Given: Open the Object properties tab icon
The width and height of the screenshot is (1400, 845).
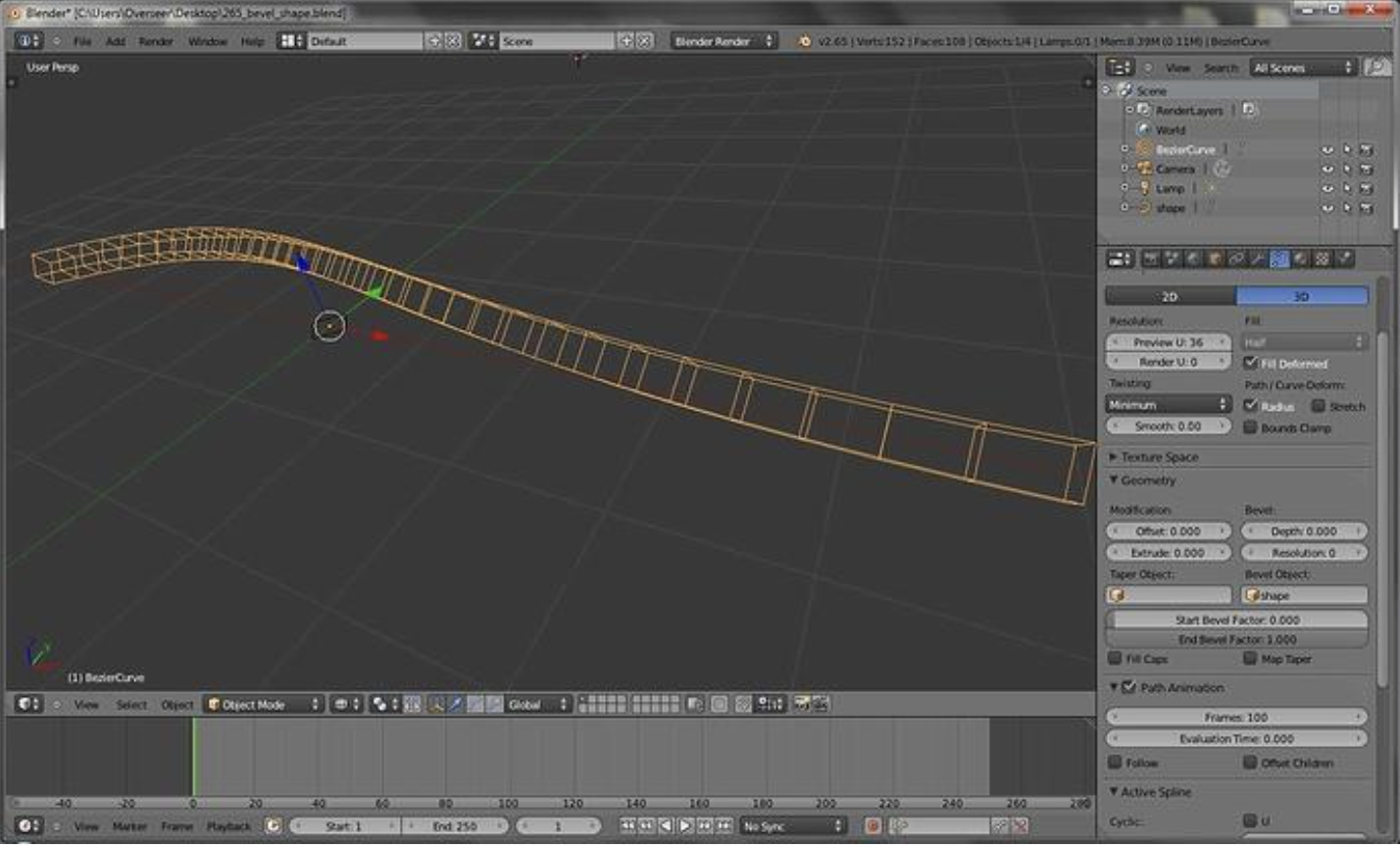Looking at the screenshot, I should (x=1215, y=259).
